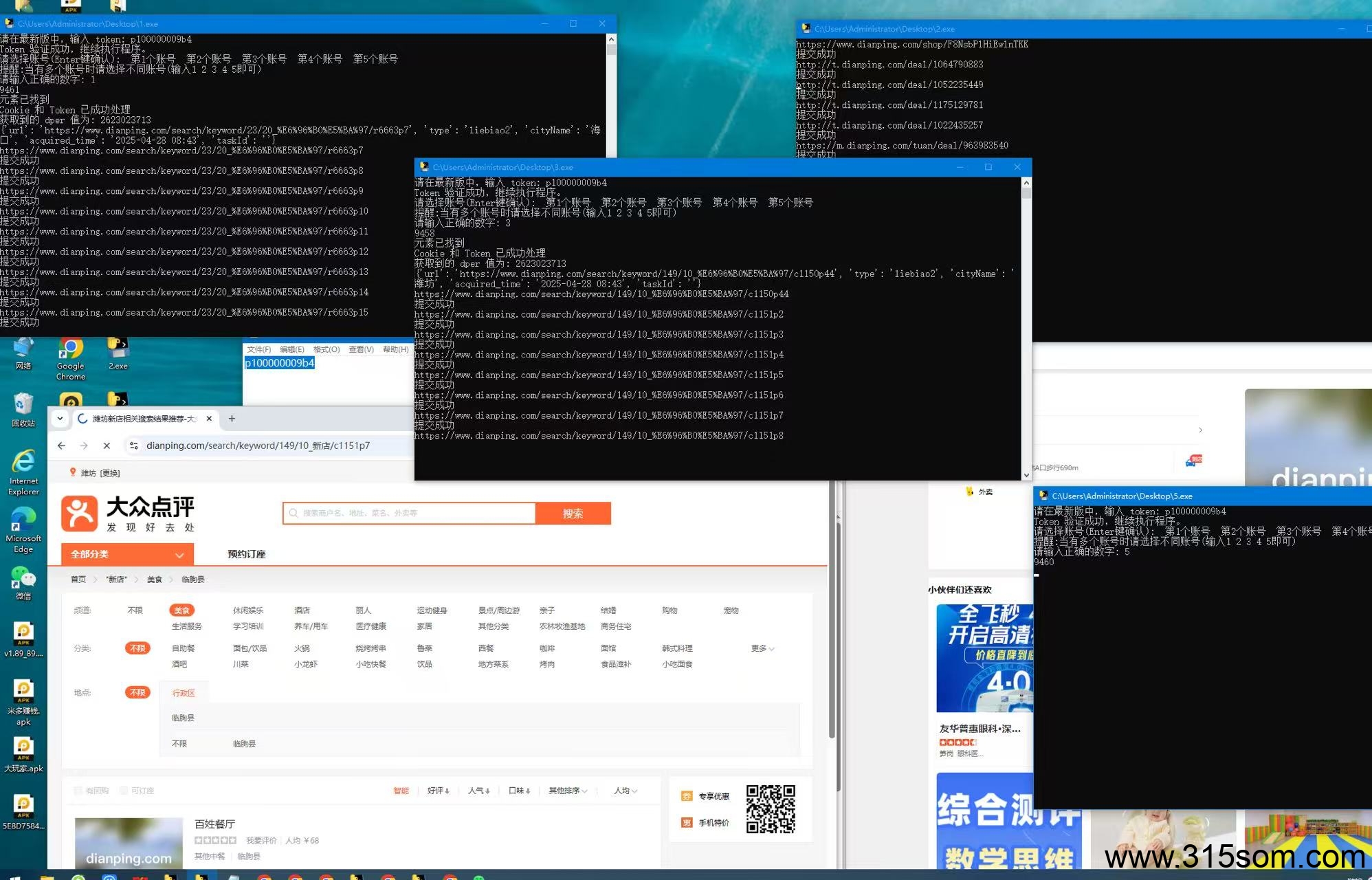
Task: Open the 回收站 Recycle Bin icon
Action: tap(23, 410)
